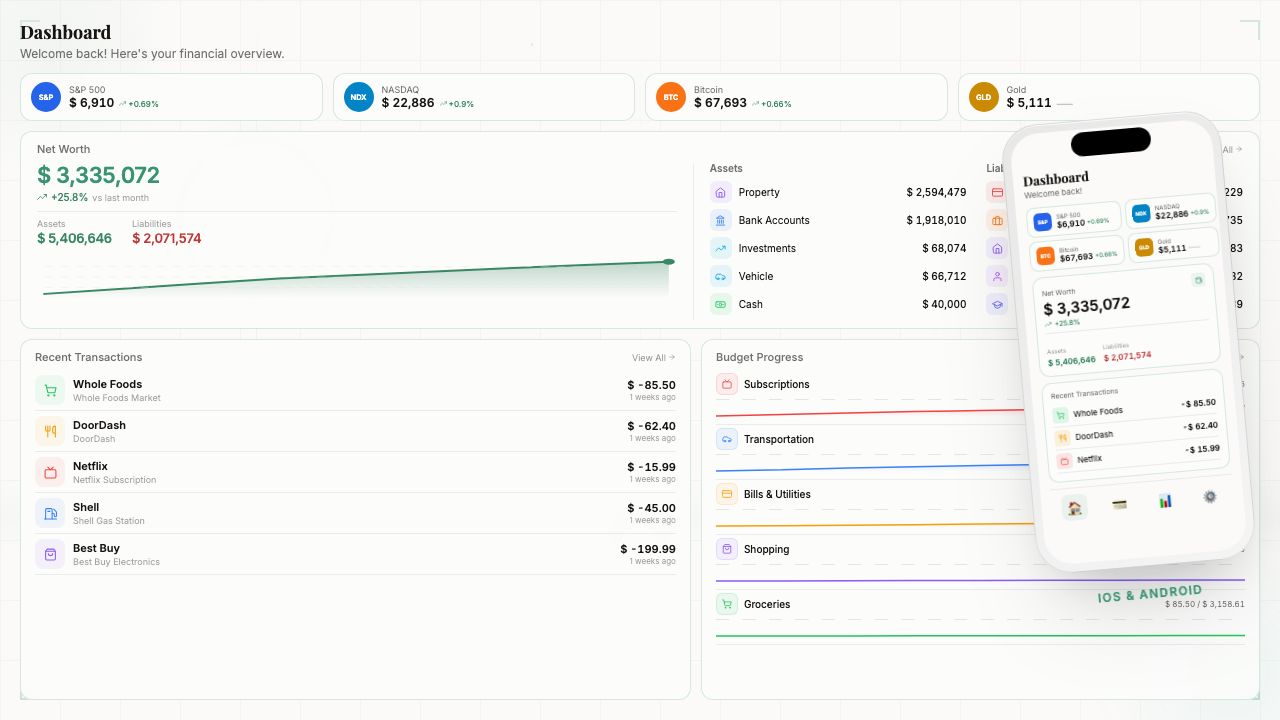Click the $ 5,406,646 assets total
This screenshot has height=720, width=1280.
point(75,238)
